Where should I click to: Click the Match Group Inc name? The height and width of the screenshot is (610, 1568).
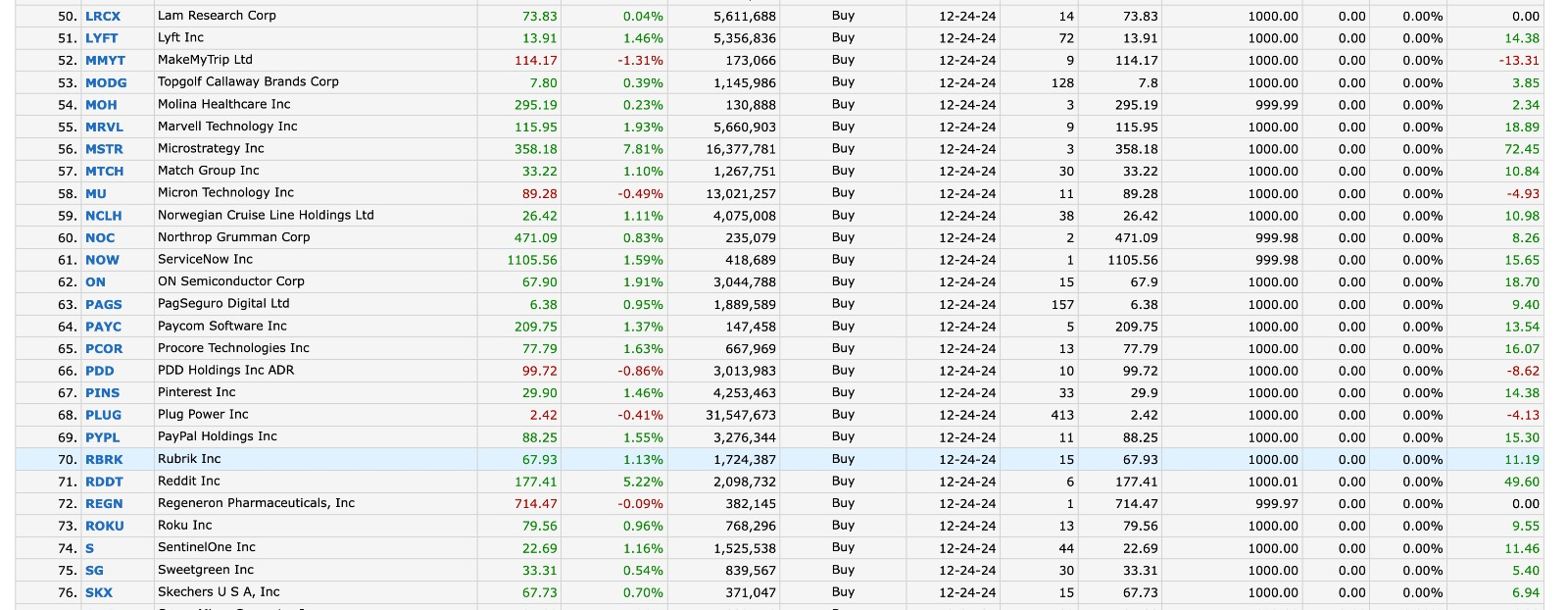pos(209,171)
